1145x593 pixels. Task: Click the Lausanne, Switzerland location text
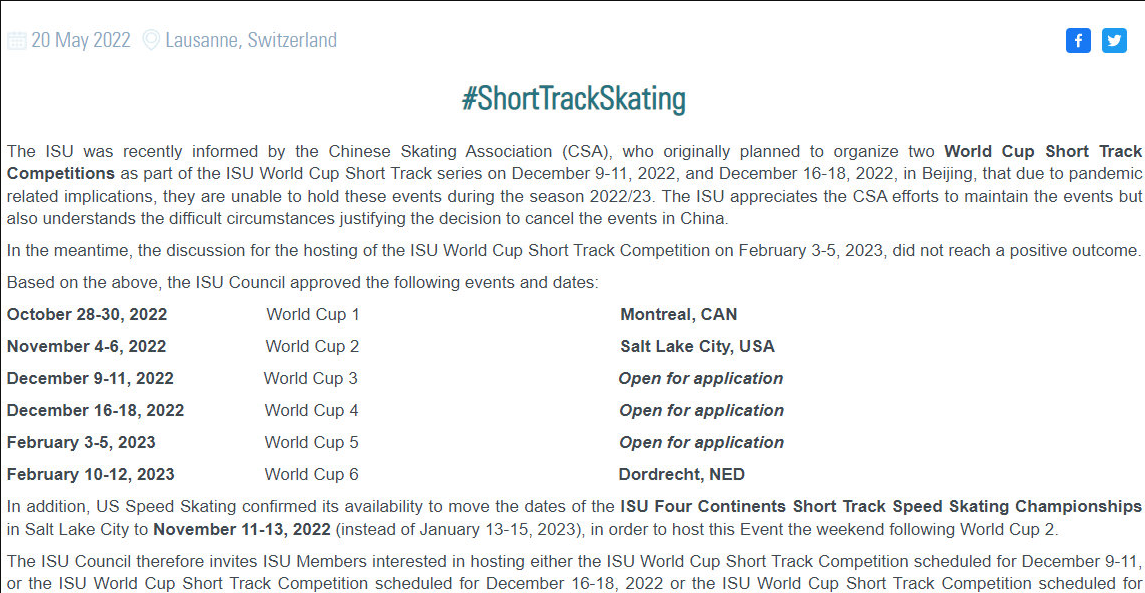click(251, 41)
